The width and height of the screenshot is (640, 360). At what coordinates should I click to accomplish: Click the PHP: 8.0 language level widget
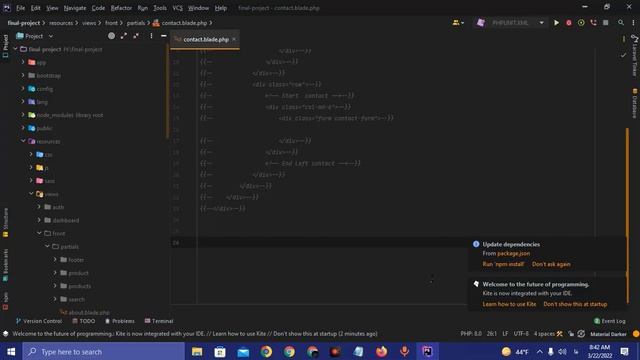point(471,334)
